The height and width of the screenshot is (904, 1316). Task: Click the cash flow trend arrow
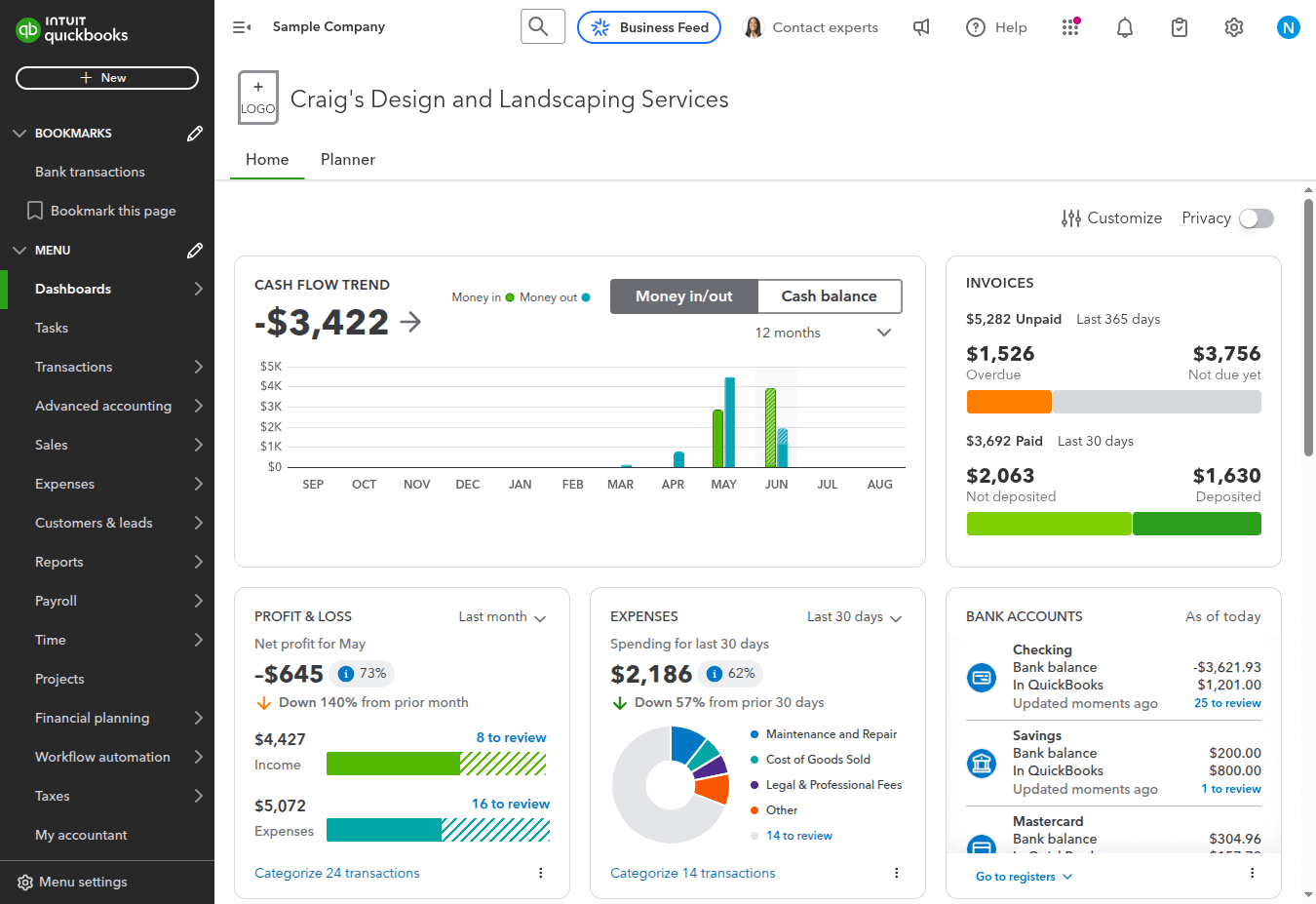(x=411, y=322)
